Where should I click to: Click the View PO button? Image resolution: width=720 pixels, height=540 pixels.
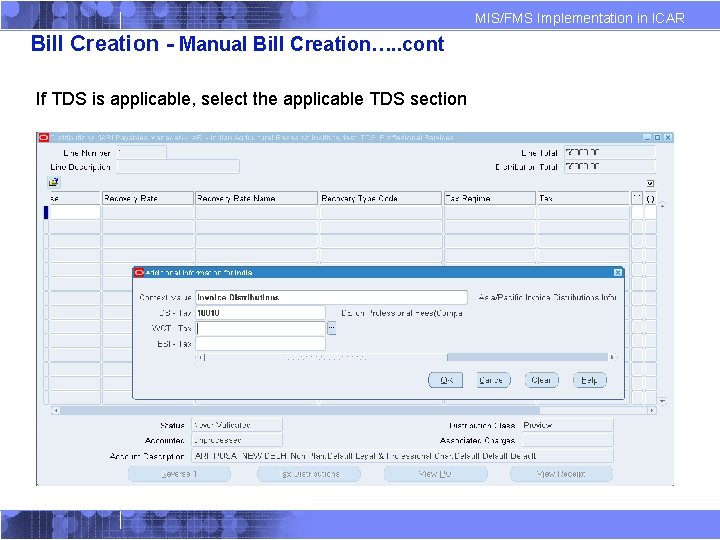pyautogui.click(x=435, y=474)
